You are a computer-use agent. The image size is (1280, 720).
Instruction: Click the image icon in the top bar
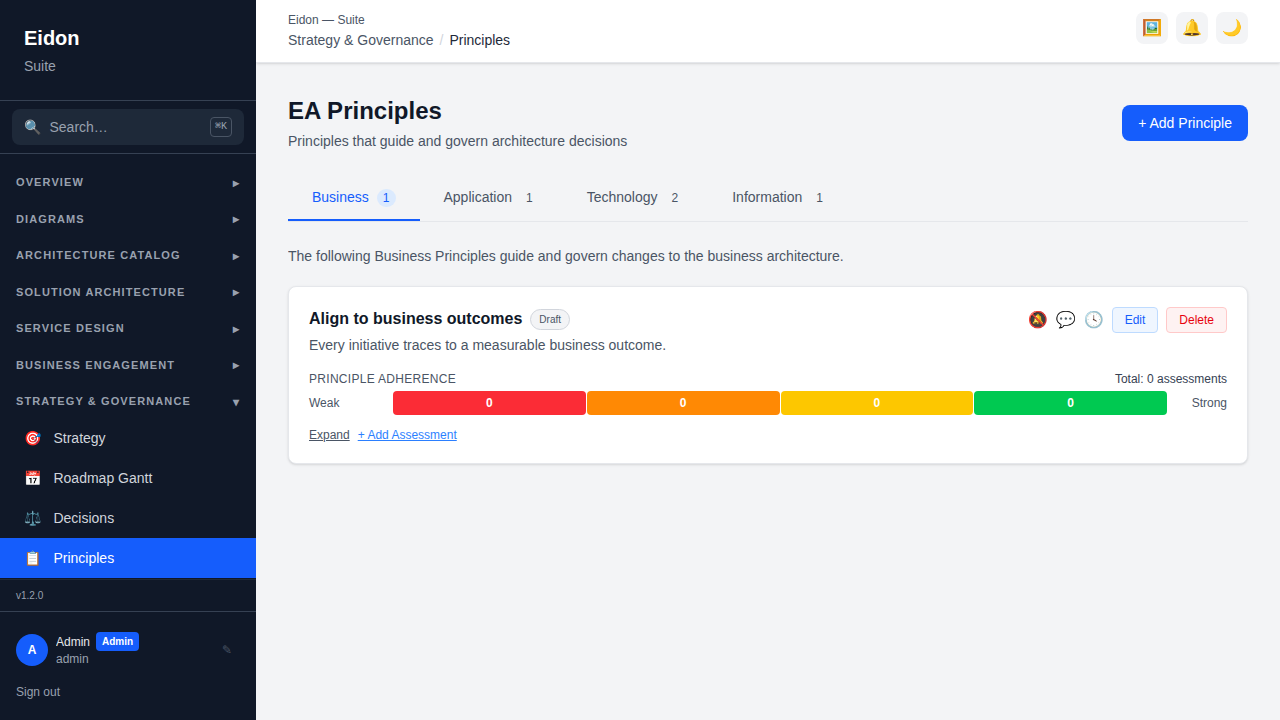(1152, 28)
